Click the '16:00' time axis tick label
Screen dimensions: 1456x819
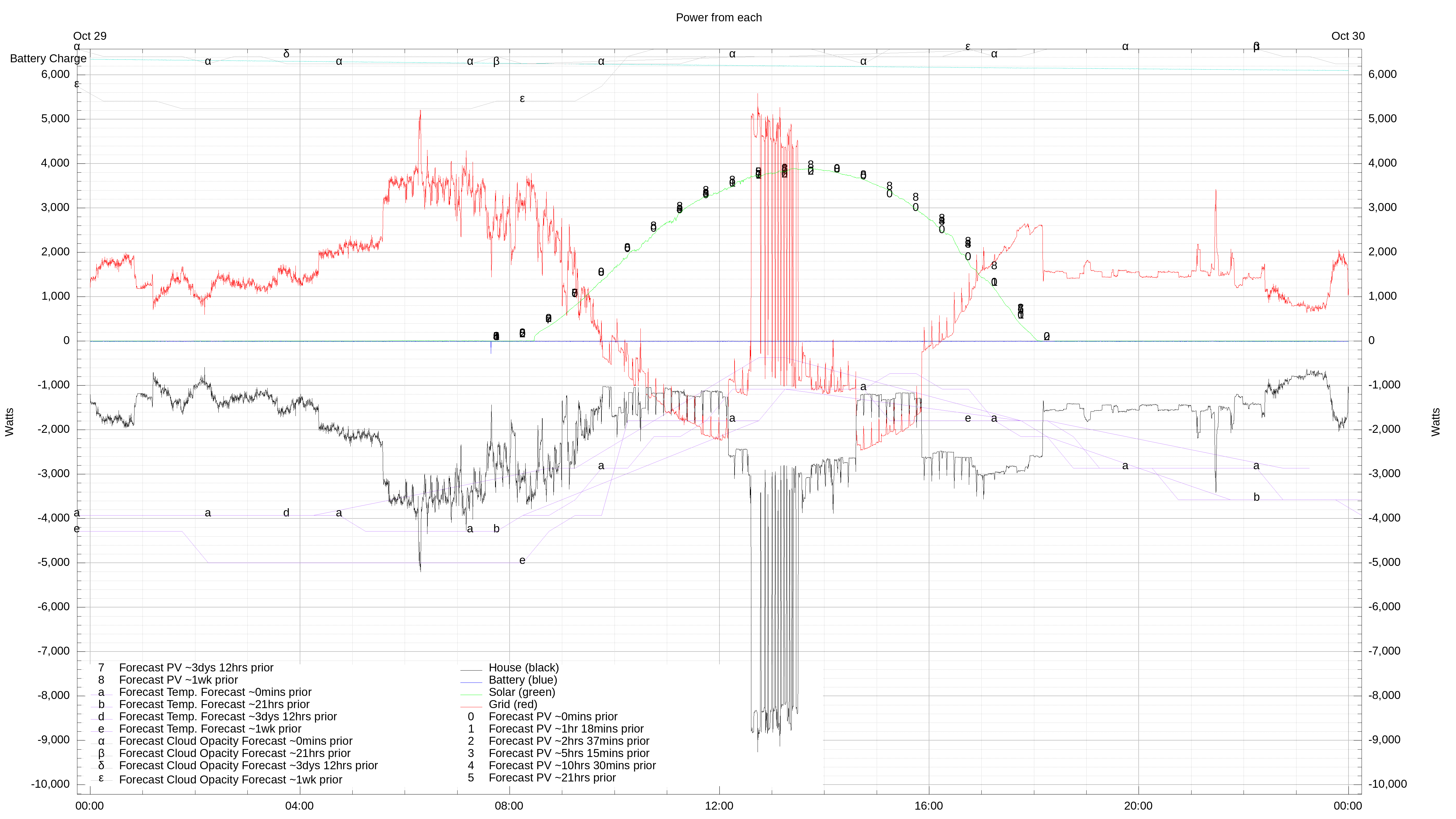[929, 806]
